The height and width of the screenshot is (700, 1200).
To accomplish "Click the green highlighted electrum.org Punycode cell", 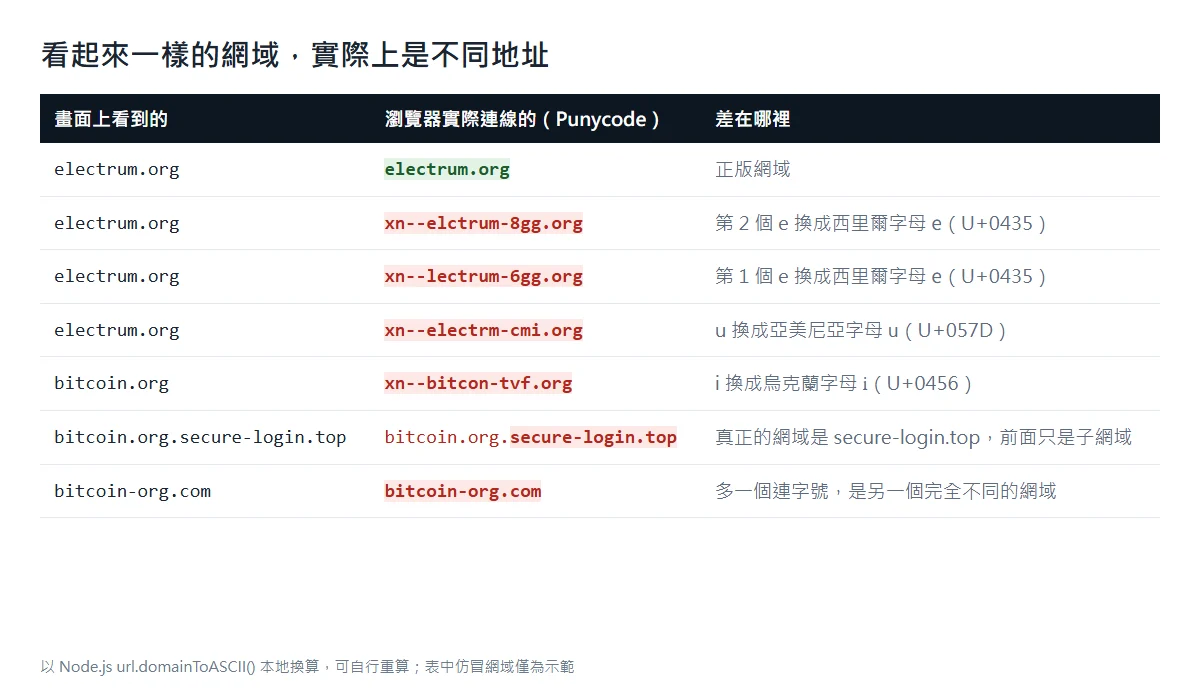I will tap(447, 169).
